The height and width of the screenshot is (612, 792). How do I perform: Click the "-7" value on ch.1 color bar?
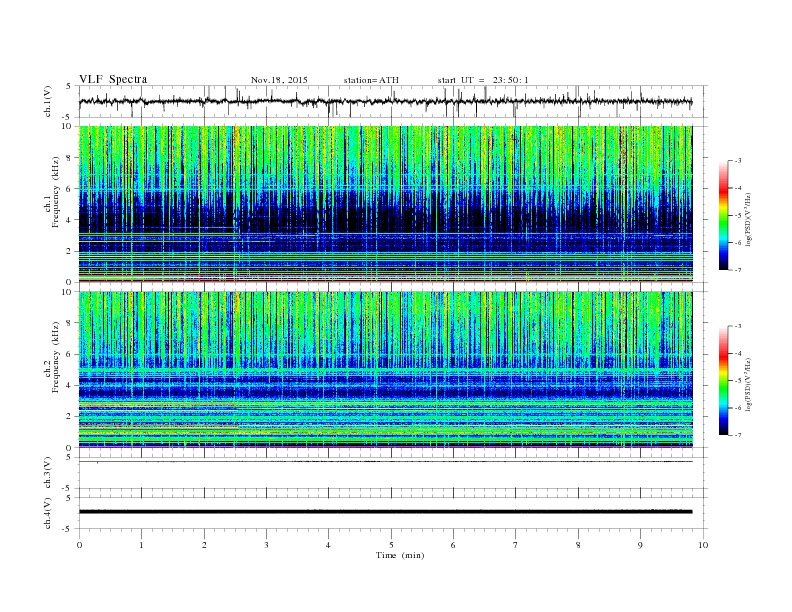[x=738, y=270]
